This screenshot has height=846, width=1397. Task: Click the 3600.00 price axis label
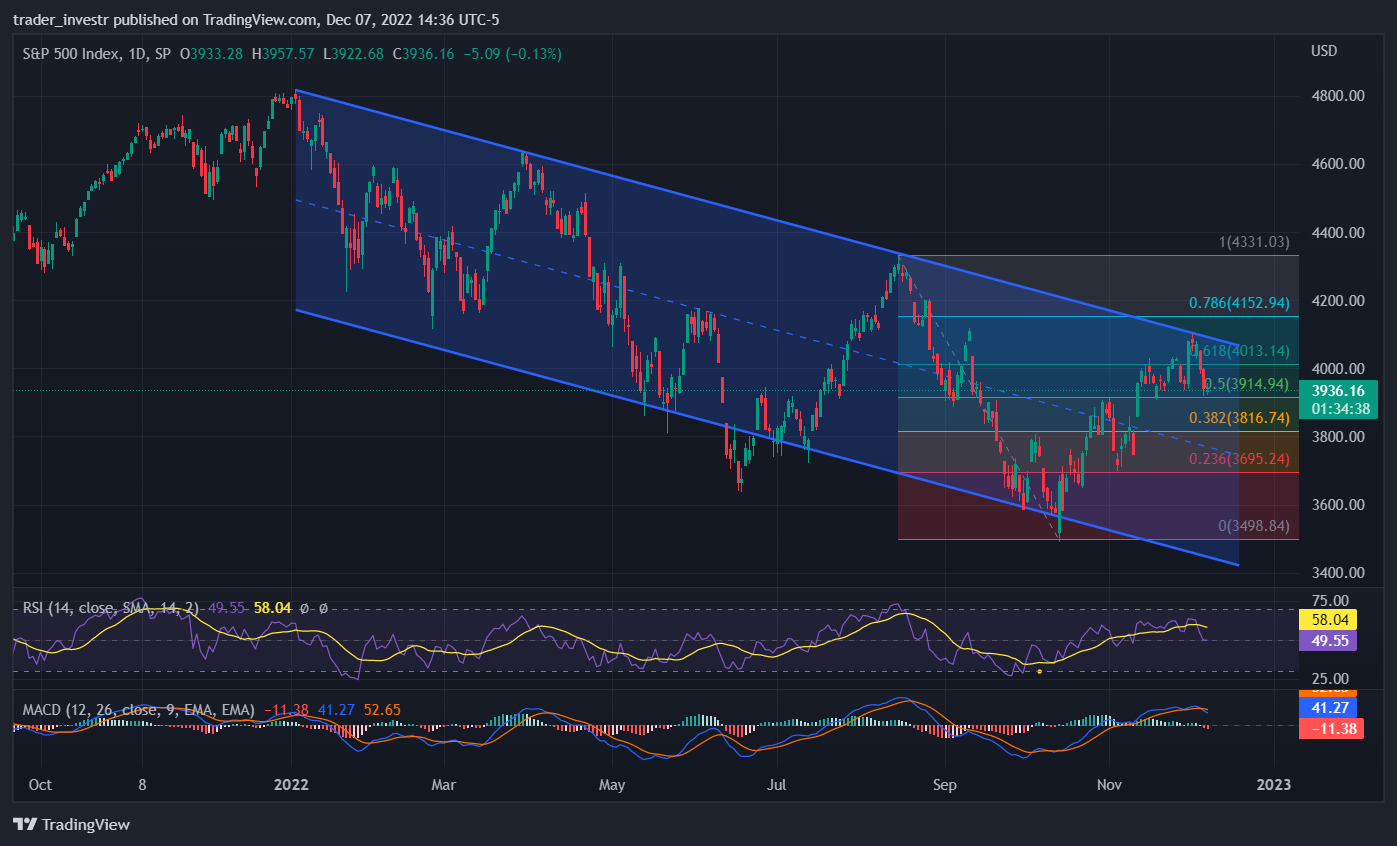point(1339,505)
